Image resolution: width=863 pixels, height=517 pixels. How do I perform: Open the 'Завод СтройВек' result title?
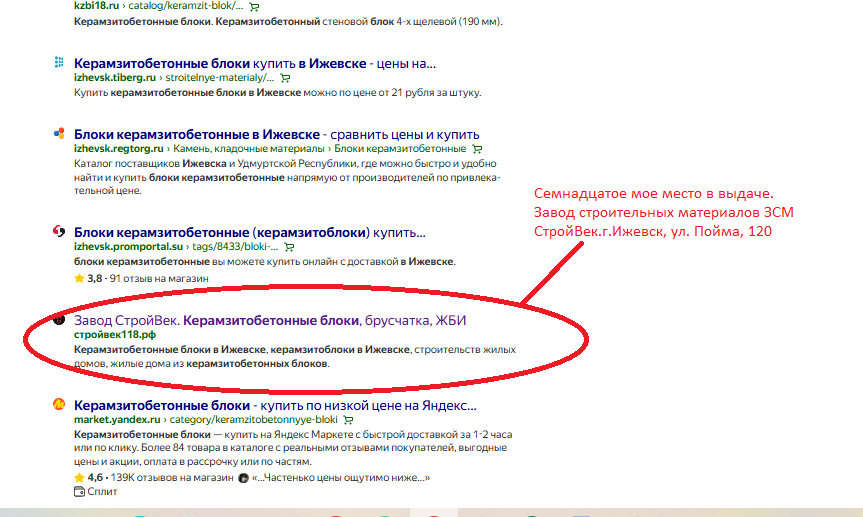click(270, 320)
